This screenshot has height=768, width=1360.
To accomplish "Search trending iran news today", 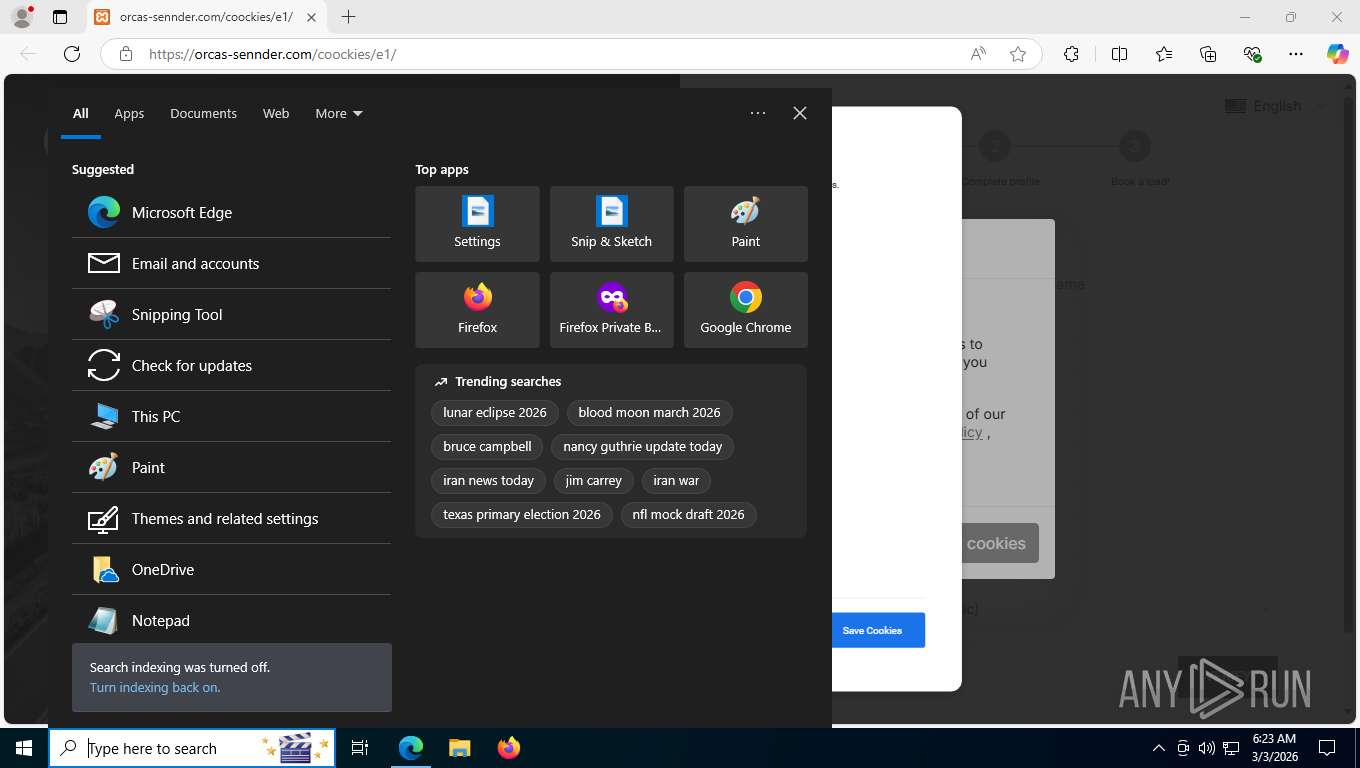I will coord(489,480).
